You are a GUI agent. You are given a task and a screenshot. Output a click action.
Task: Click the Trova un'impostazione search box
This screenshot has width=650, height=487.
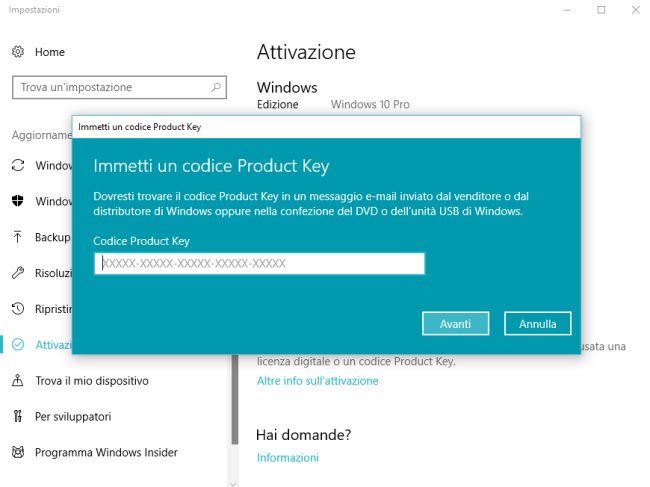[110, 88]
